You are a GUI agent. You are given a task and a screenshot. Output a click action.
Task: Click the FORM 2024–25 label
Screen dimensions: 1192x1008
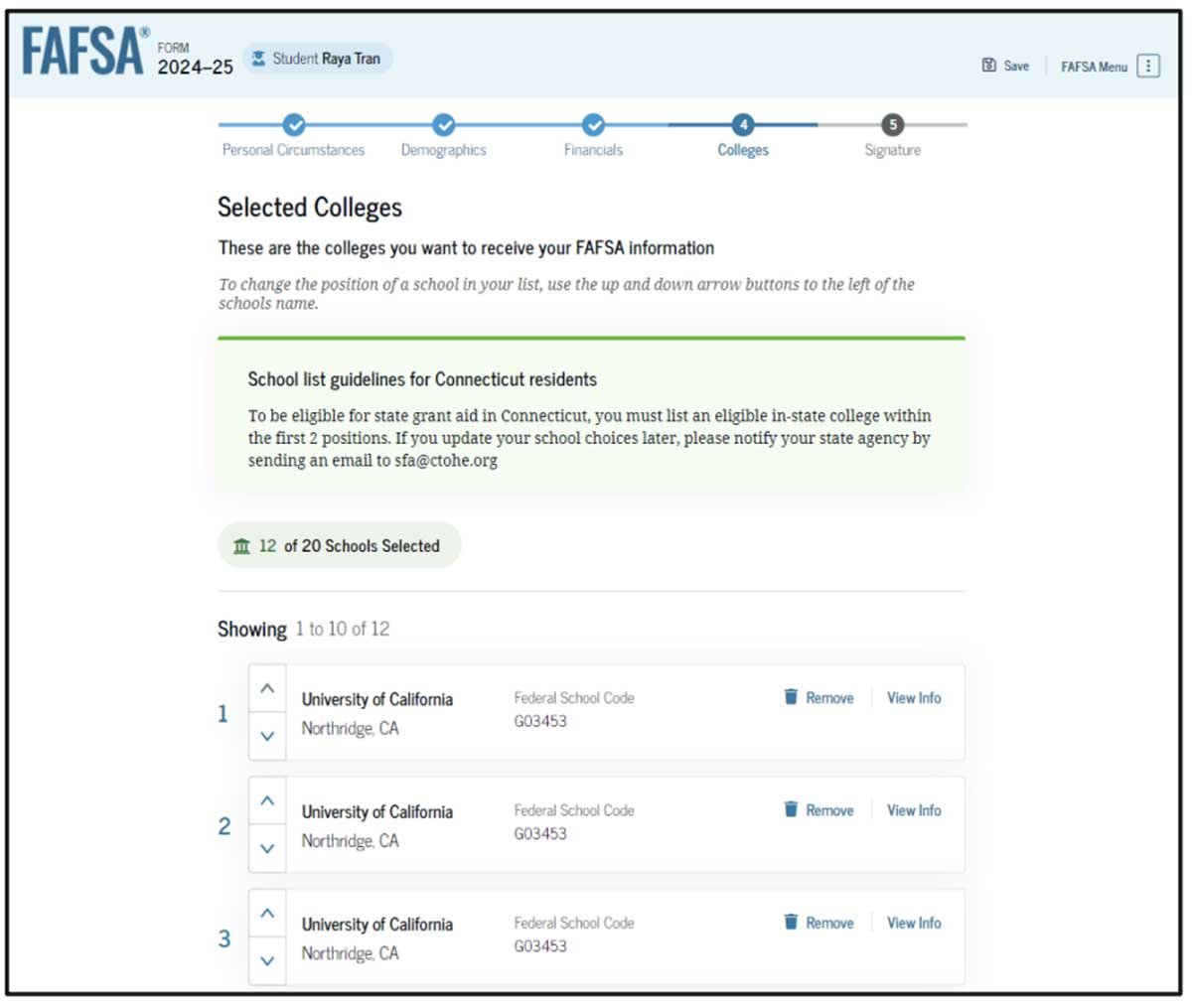coord(195,59)
